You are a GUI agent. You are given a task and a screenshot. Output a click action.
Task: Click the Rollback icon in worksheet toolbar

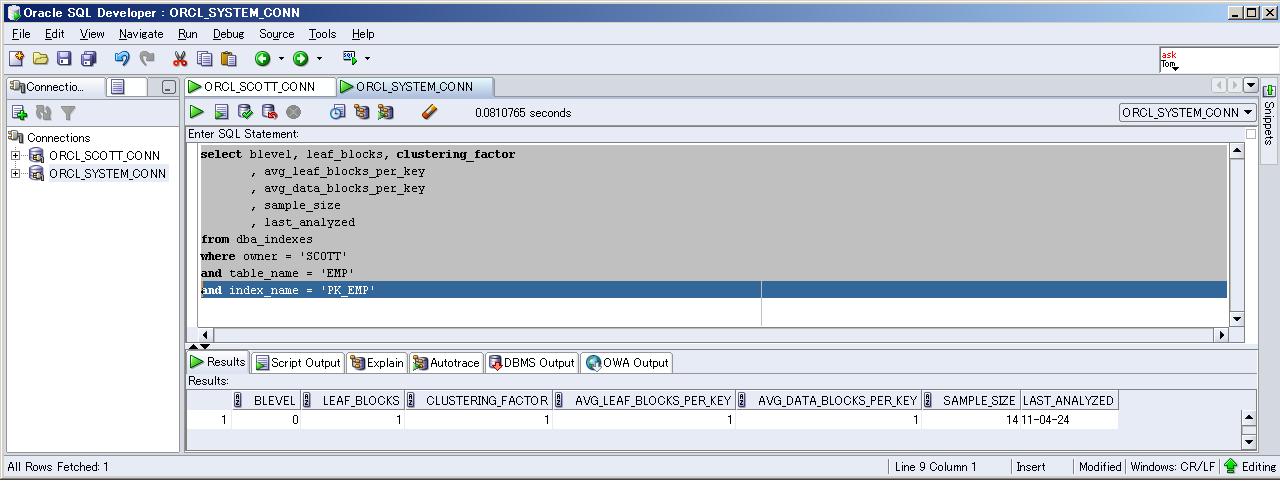(269, 112)
